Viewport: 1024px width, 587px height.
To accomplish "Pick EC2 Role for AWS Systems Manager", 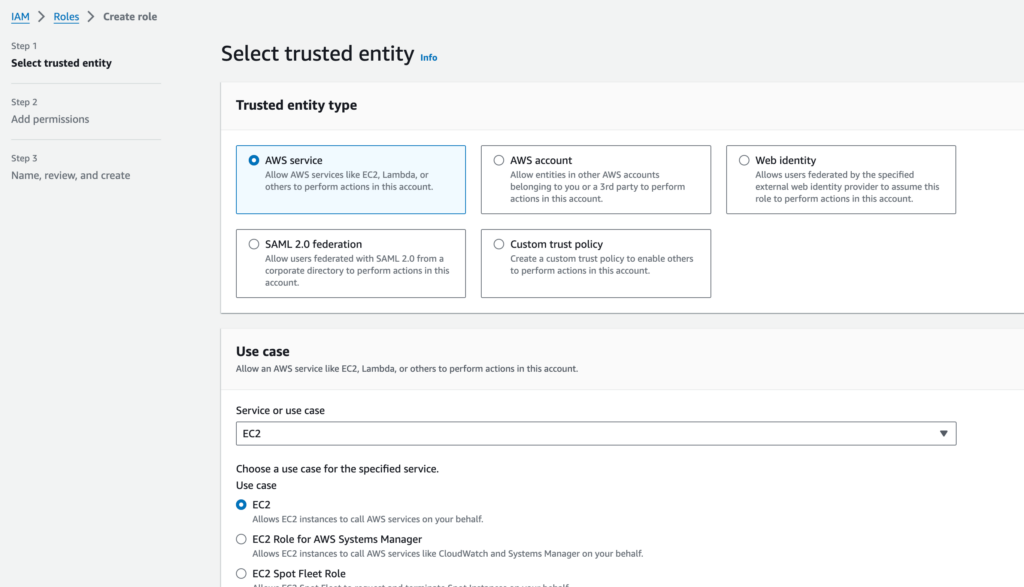I will click(x=241, y=539).
